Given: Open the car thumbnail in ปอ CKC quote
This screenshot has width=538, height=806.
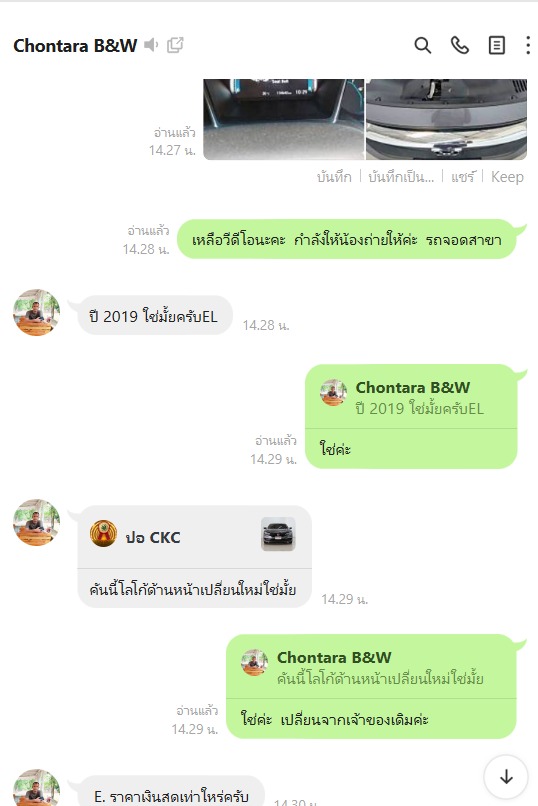Looking at the screenshot, I should pos(278,534).
